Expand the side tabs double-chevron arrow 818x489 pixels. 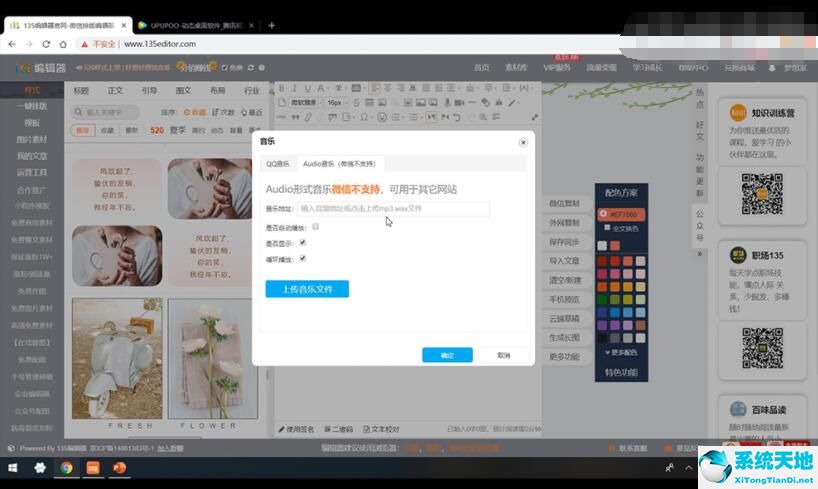(x=700, y=254)
